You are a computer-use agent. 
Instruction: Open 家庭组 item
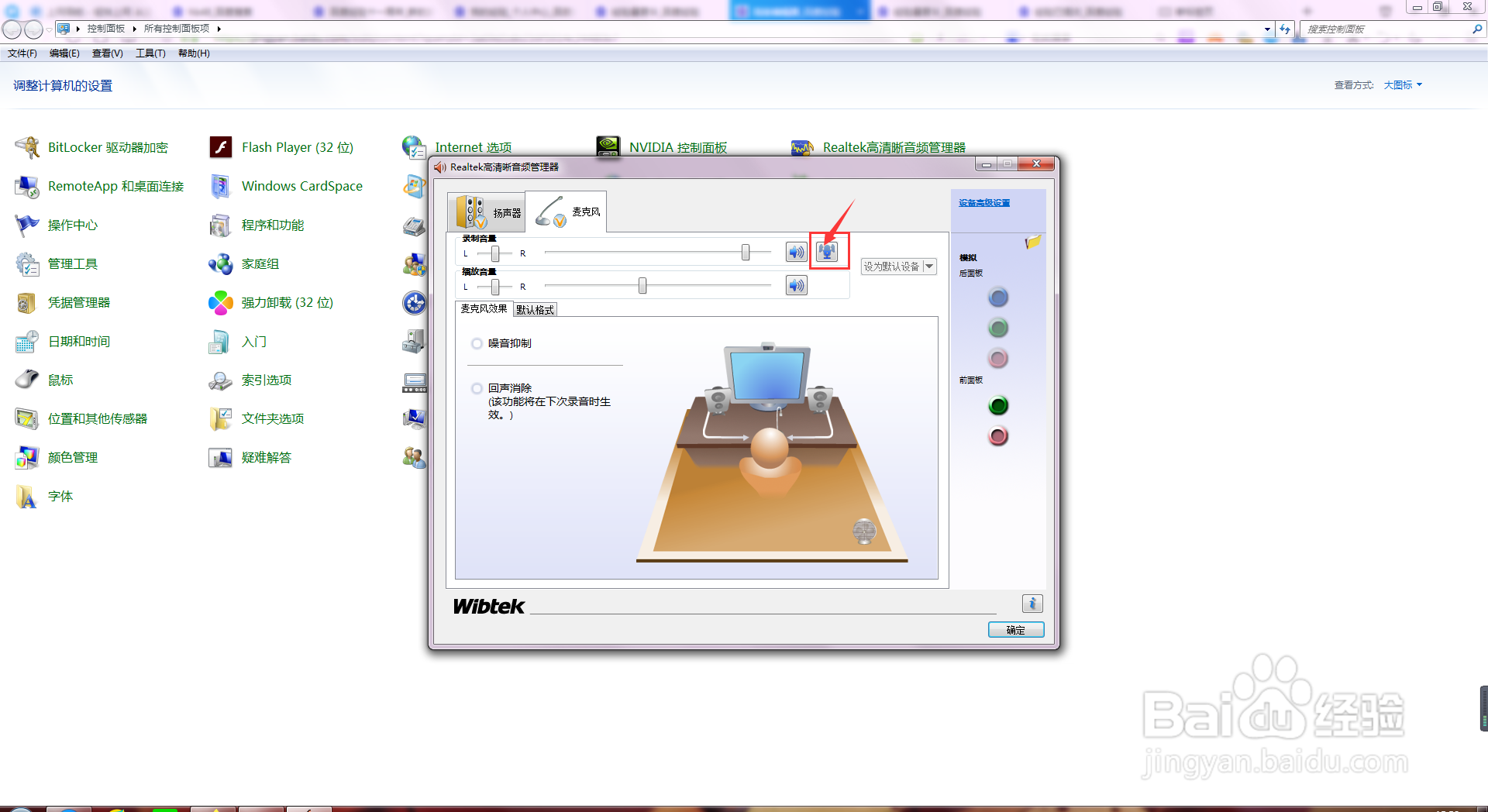[243, 263]
